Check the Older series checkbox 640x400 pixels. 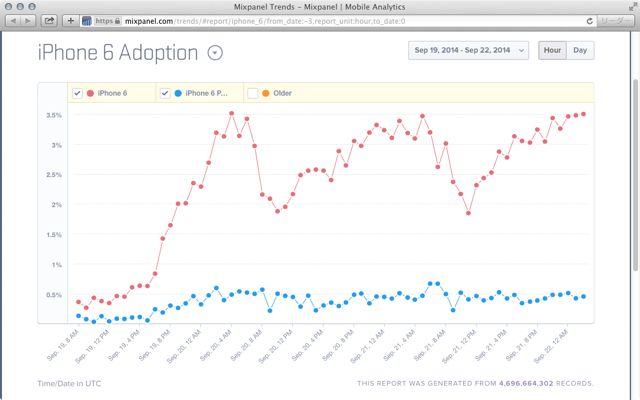(253, 93)
